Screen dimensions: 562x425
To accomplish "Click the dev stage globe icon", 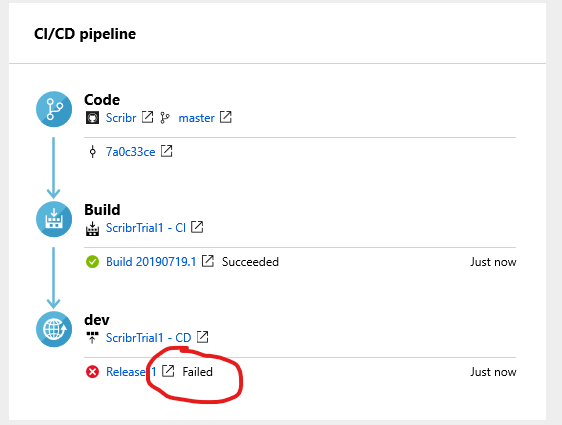I will (x=54, y=329).
